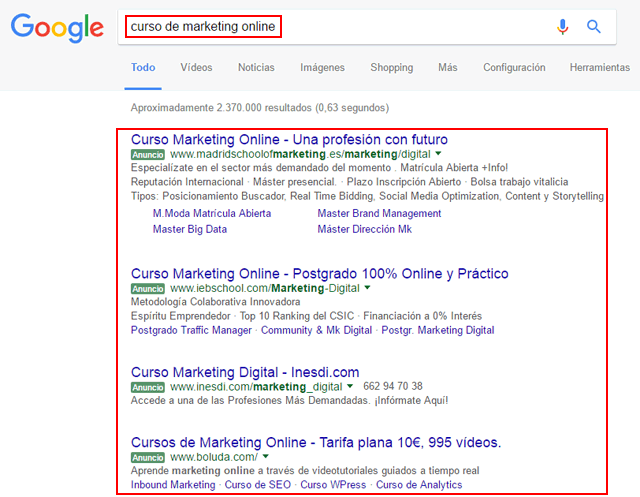Open 'Cursos de Marketing Online - Tarifa plana' ad
The image size is (640, 497).
click(316, 442)
